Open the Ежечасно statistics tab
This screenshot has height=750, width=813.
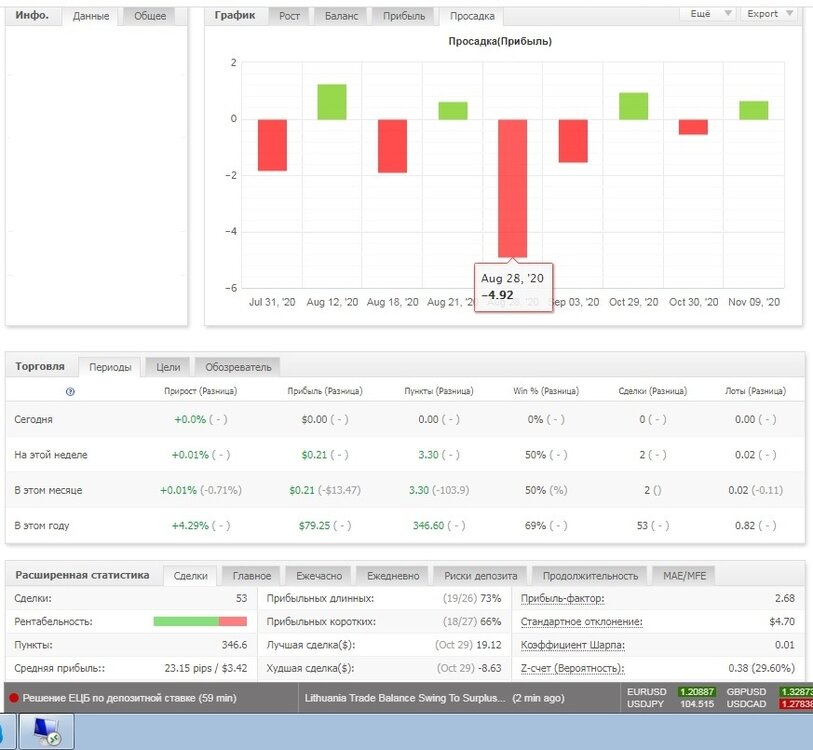319,576
